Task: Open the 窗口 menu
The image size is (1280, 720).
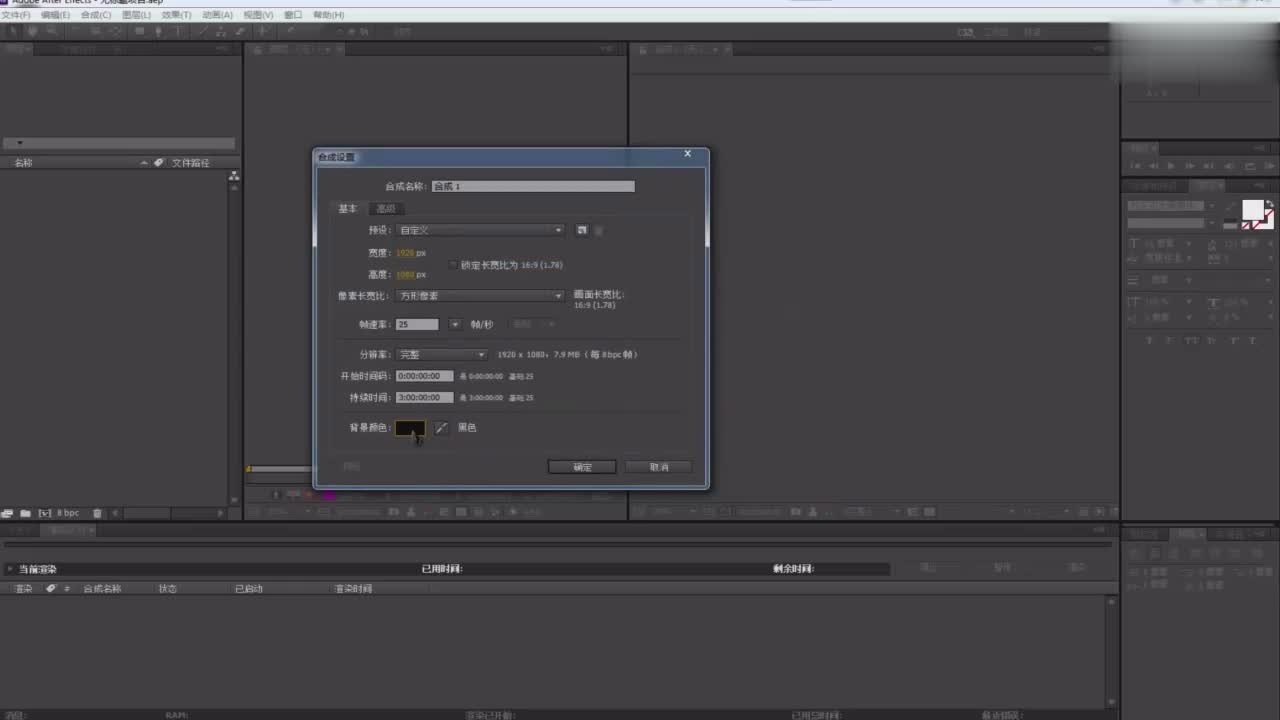Action: 293,15
